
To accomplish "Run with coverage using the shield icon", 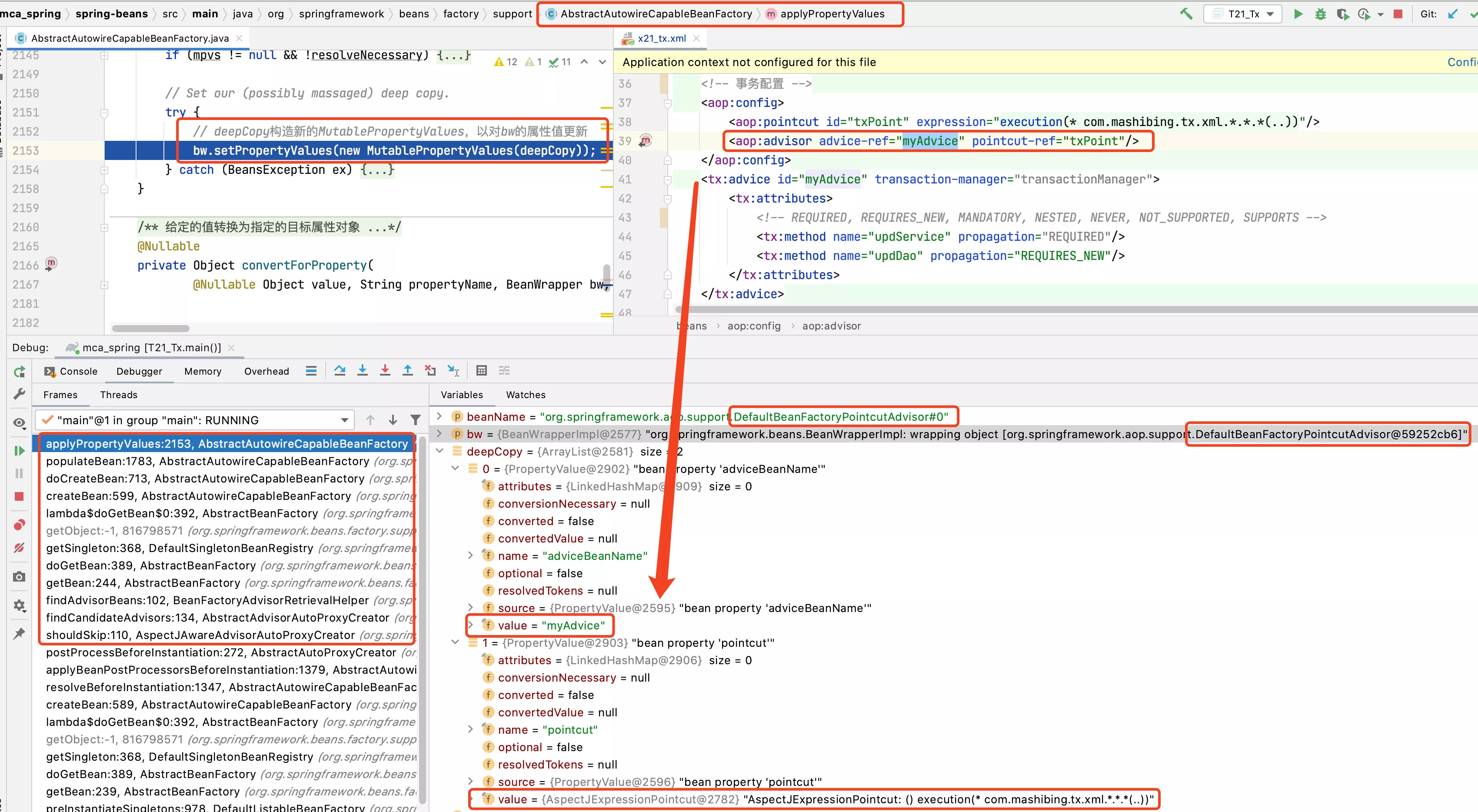I will click(x=1343, y=14).
